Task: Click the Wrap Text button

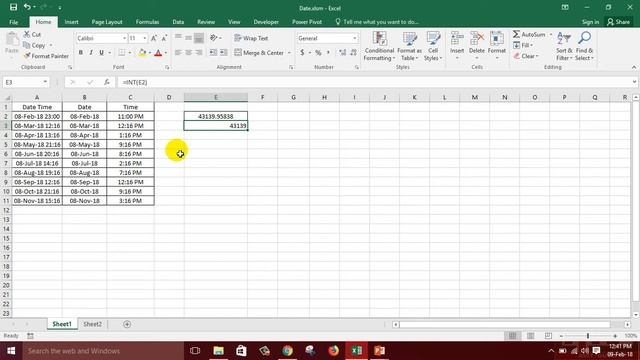Action: [251, 38]
